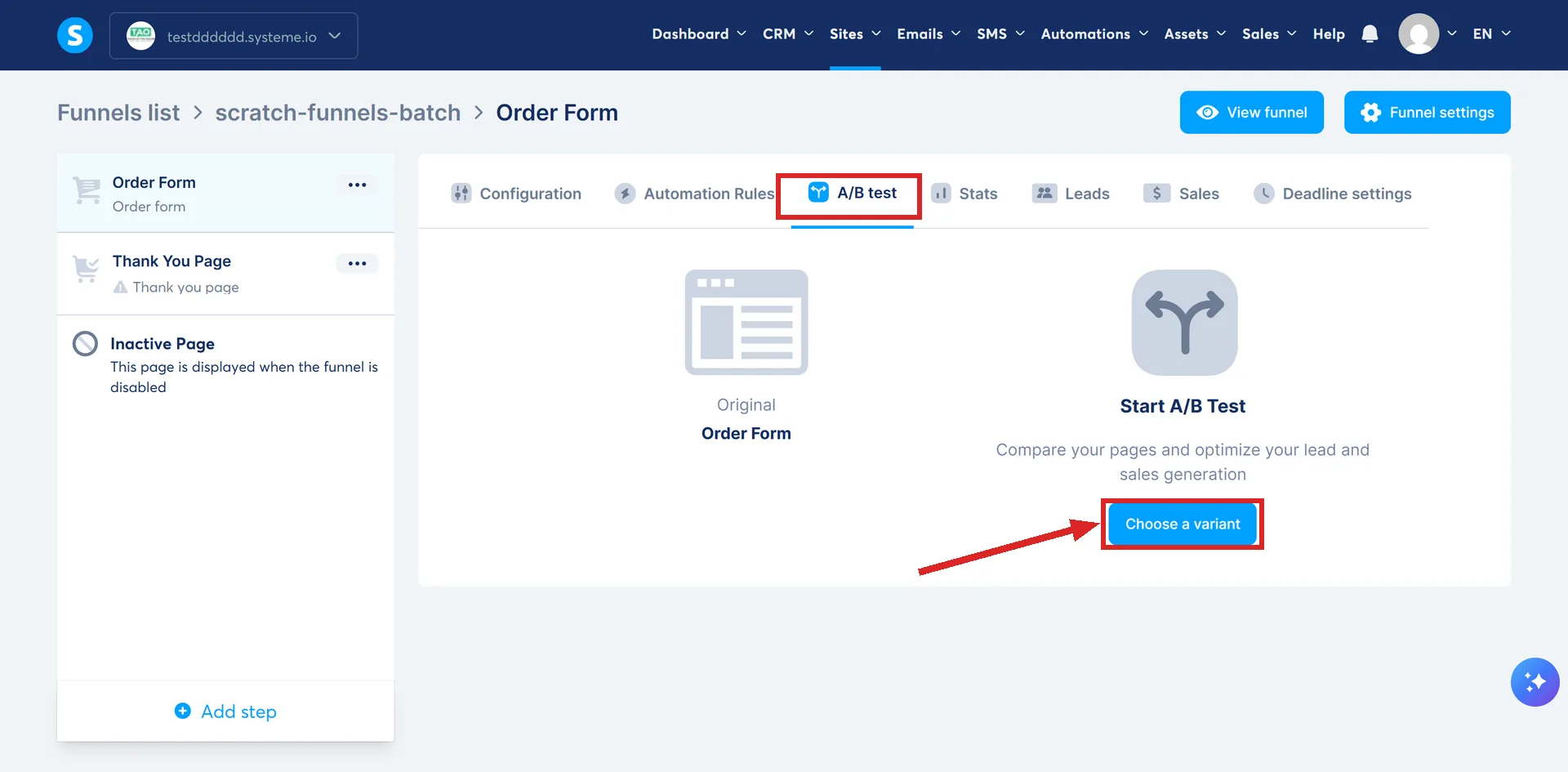1568x772 pixels.
Task: Click the Systeme.io S logo
Action: click(75, 35)
